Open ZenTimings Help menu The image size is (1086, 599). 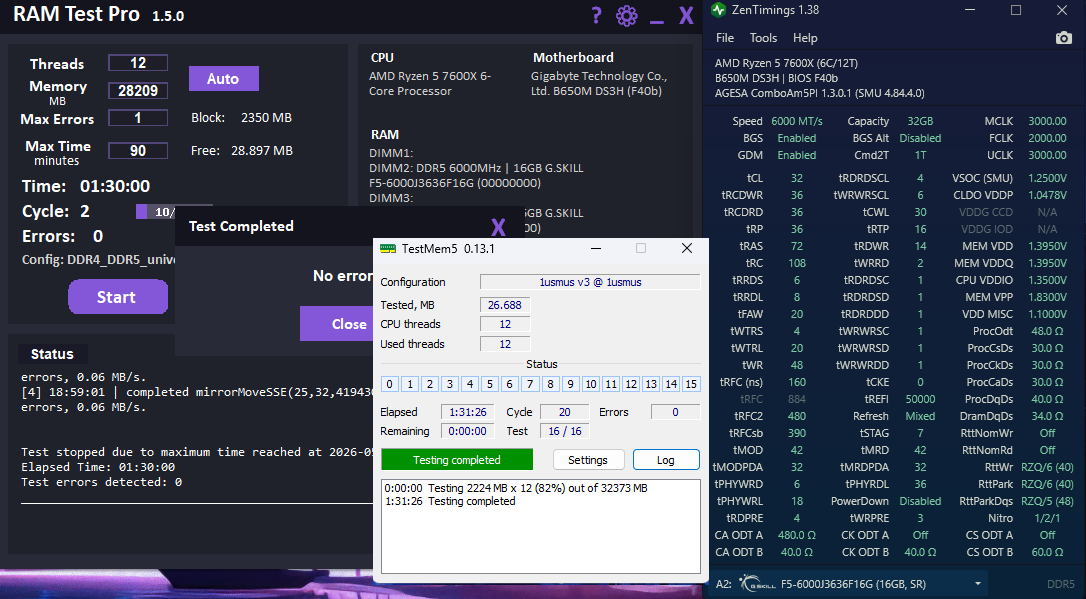tap(805, 38)
